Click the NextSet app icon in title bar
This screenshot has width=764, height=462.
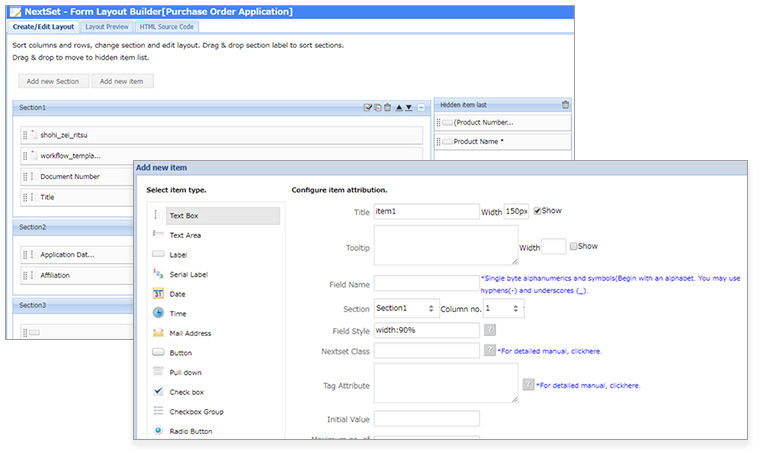tap(15, 12)
